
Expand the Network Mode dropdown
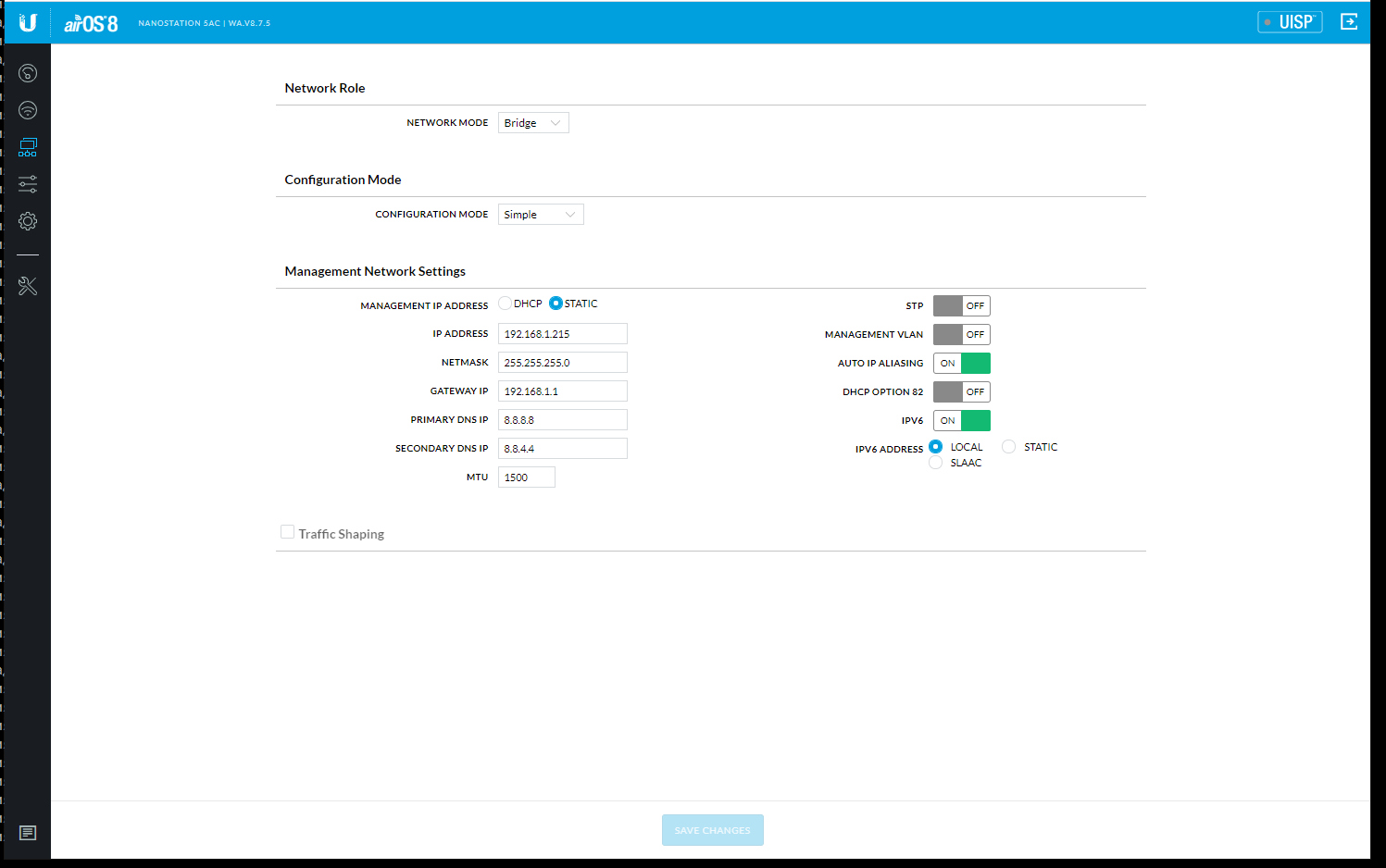533,123
